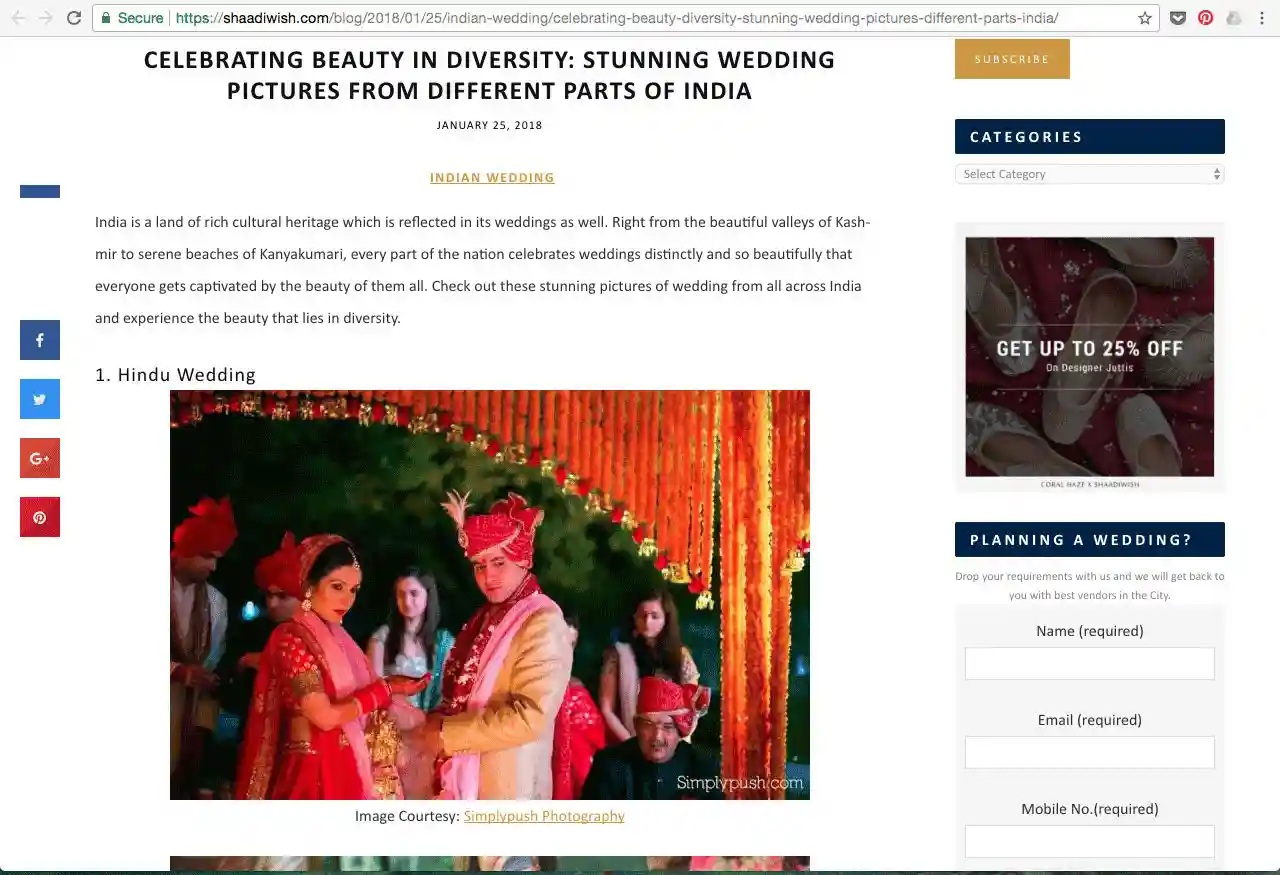This screenshot has height=875, width=1280.
Task: Open the Simplypush Photography link
Action: [x=544, y=816]
